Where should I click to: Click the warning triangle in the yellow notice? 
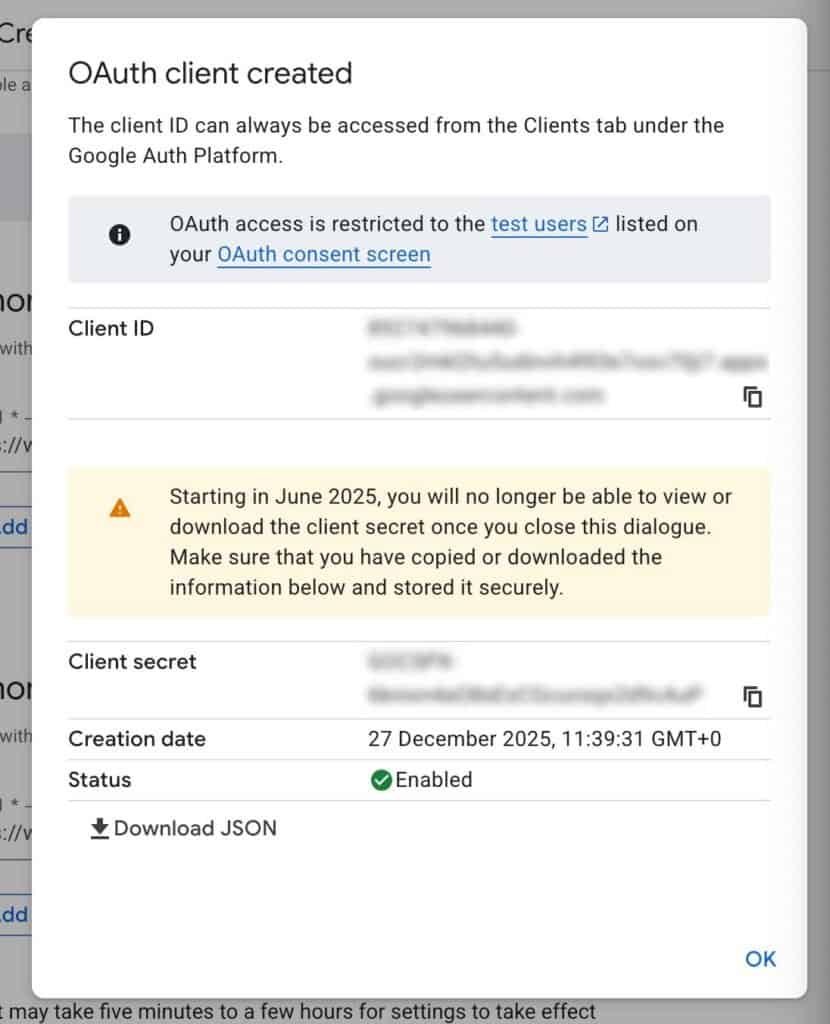(119, 507)
